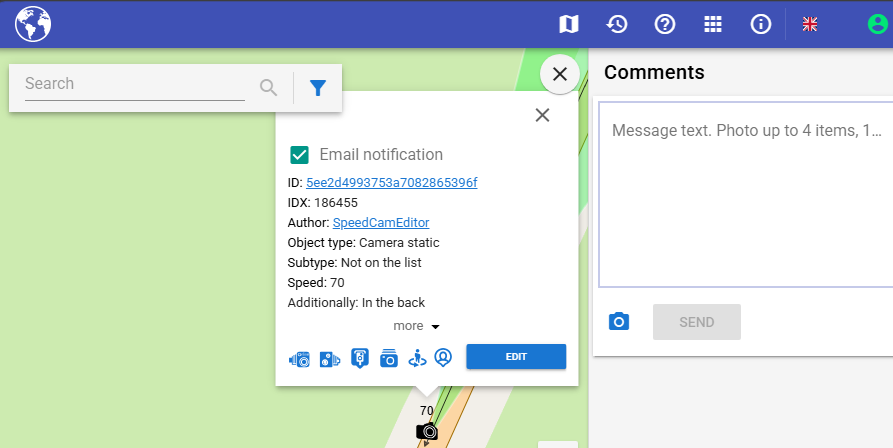Screen dimensions: 893x448
Task: Click the 'IDX: 186455' text
Action: click(x=322, y=203)
